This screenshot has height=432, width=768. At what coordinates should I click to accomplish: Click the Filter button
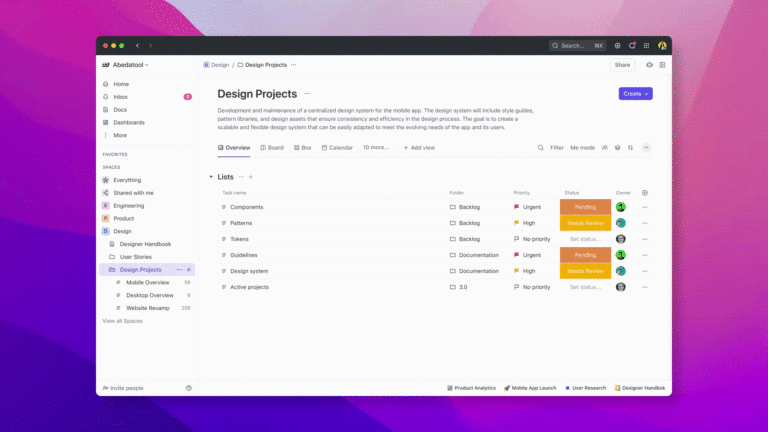[557, 147]
